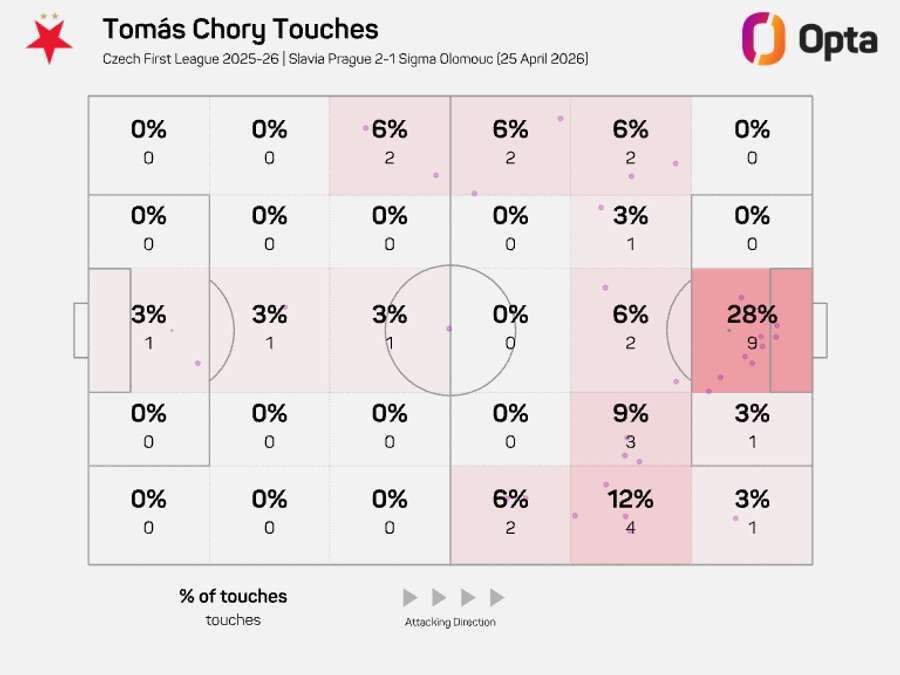The image size is (900, 675).
Task: Click the Opta gradient logo symbol
Action: 762,38
